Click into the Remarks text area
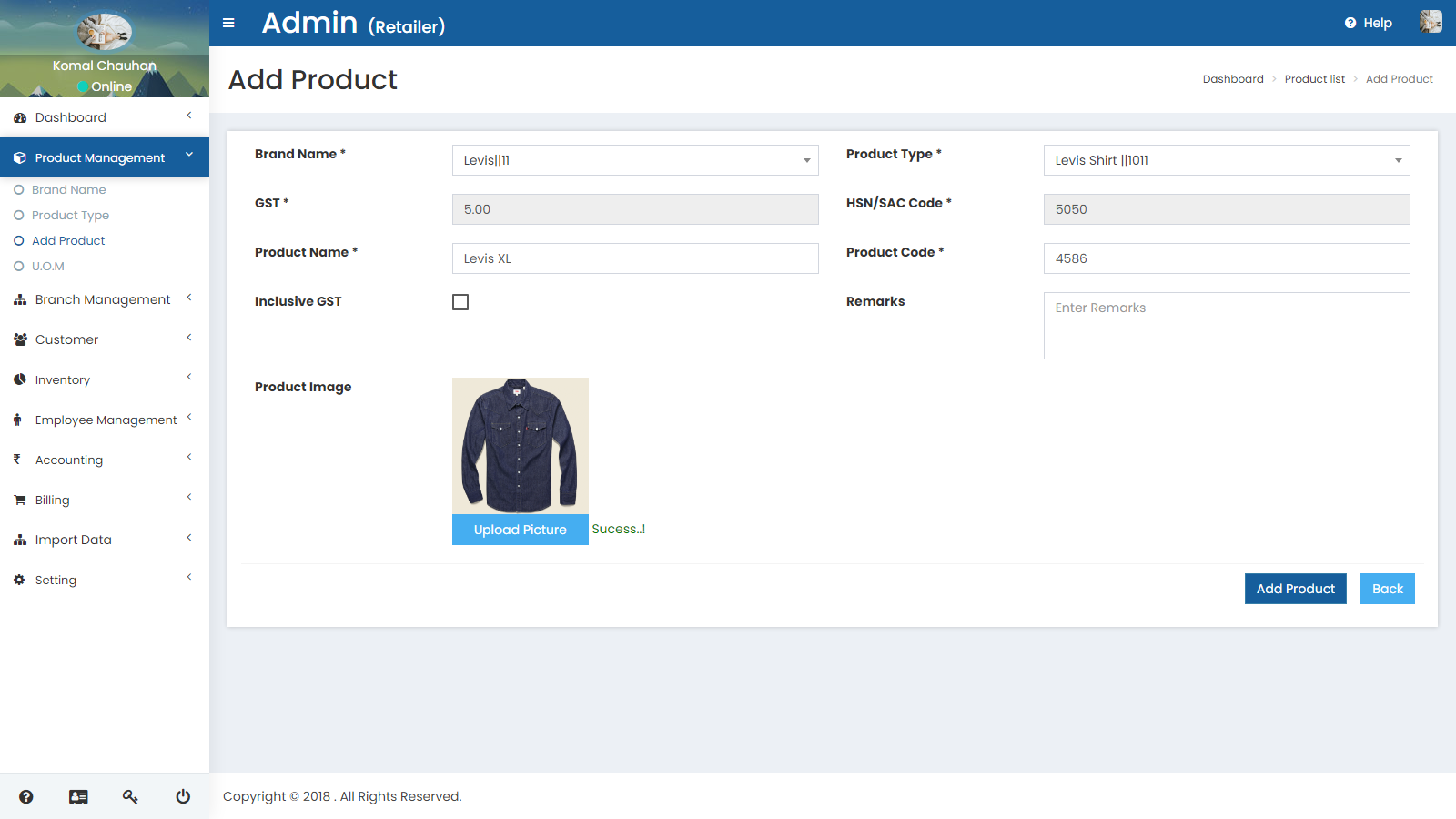This screenshot has height=819, width=1456. (1227, 326)
